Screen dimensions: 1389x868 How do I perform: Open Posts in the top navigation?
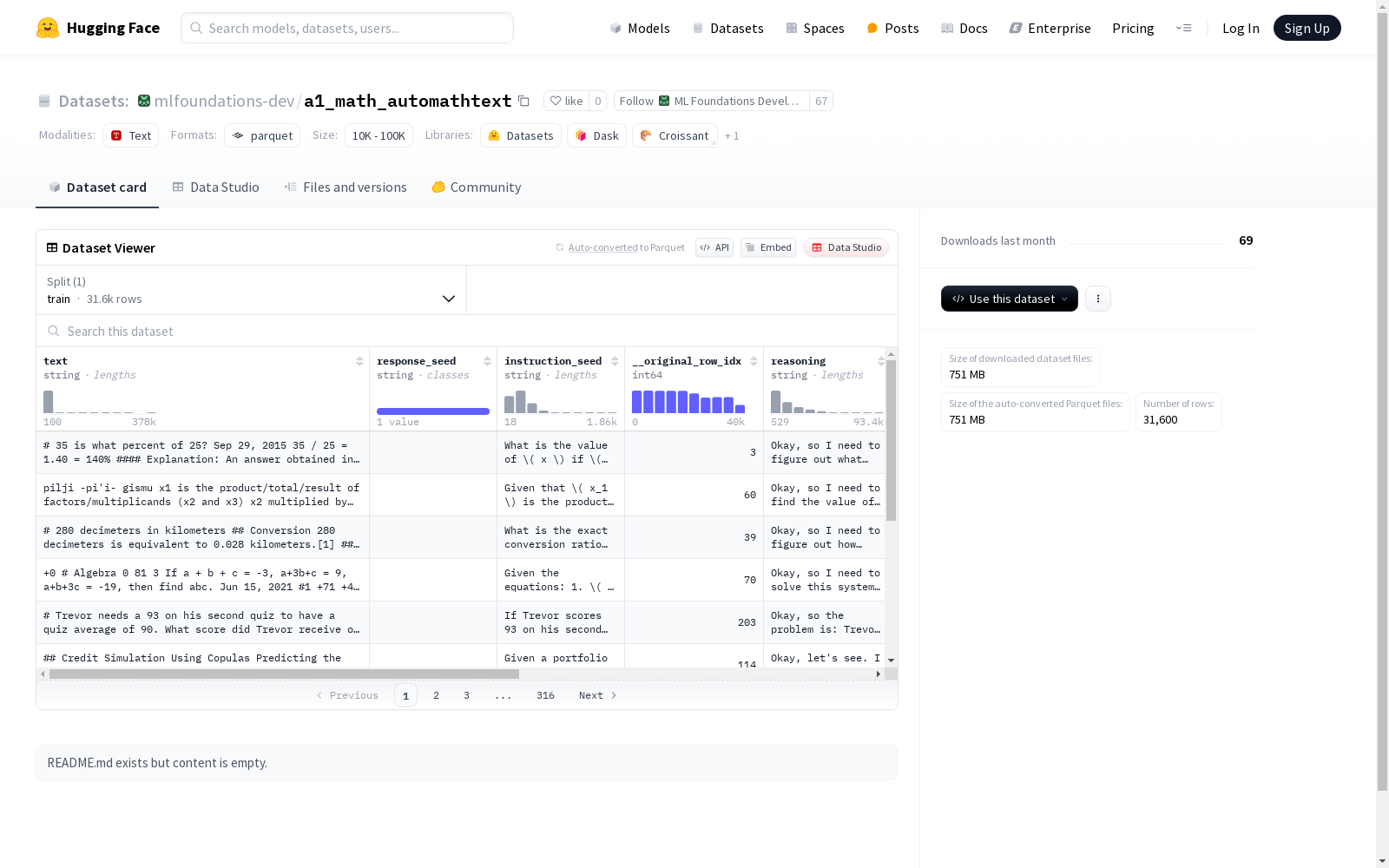coord(892,28)
